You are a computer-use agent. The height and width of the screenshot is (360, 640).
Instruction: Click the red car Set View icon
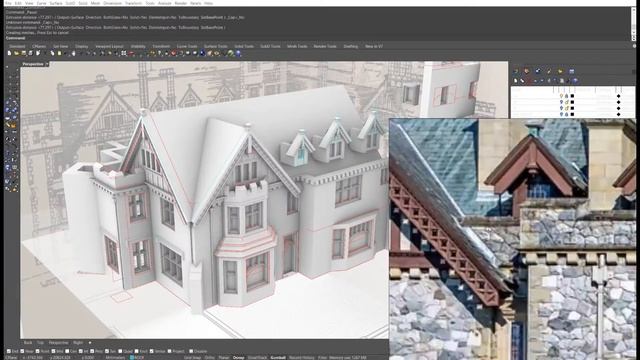(x=131, y=53)
